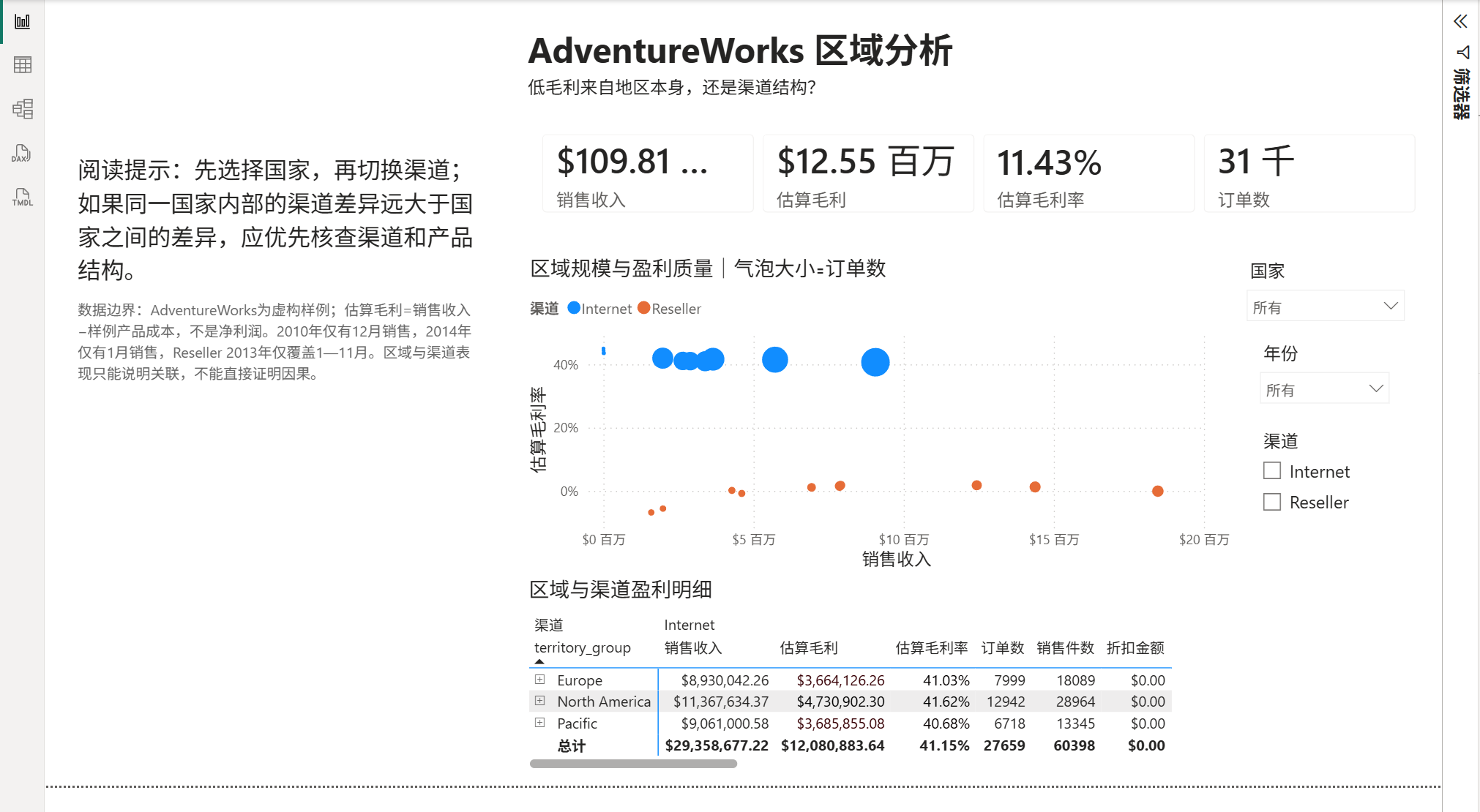Sort by 折扣金额 column header
The width and height of the screenshot is (1480, 812).
(x=1135, y=647)
